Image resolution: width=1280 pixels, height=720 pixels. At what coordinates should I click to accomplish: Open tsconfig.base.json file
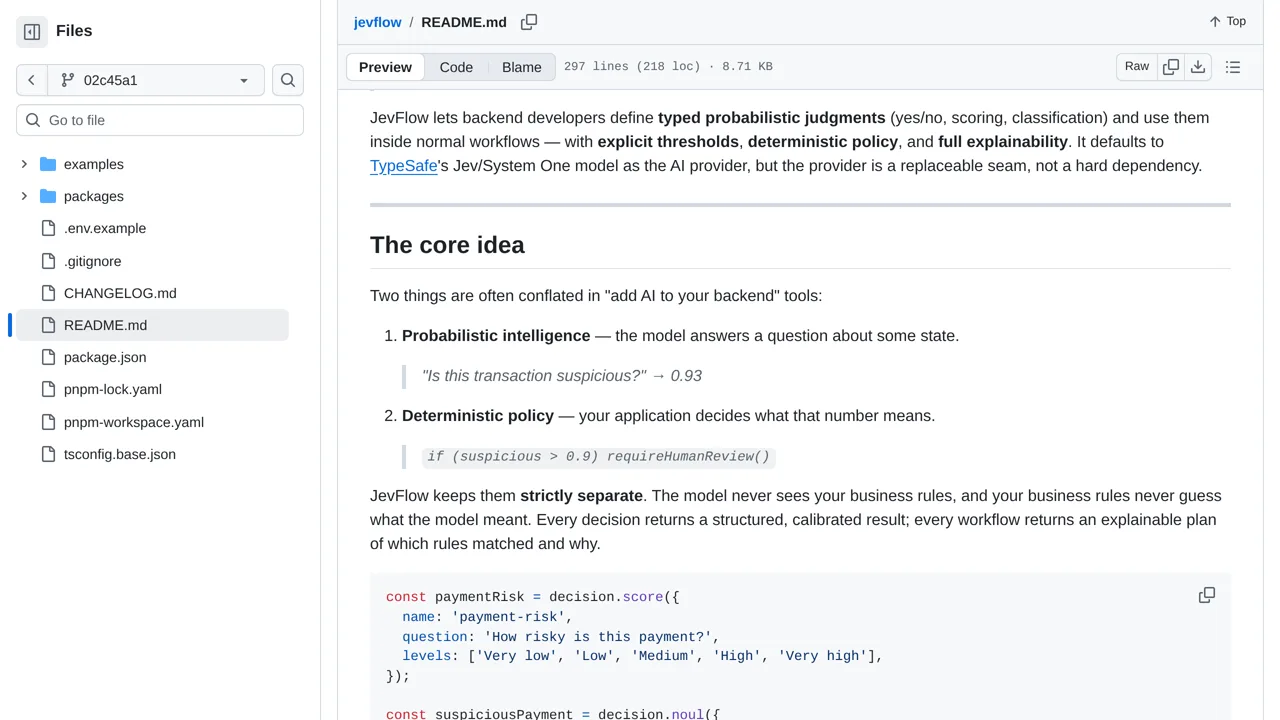click(x=120, y=454)
